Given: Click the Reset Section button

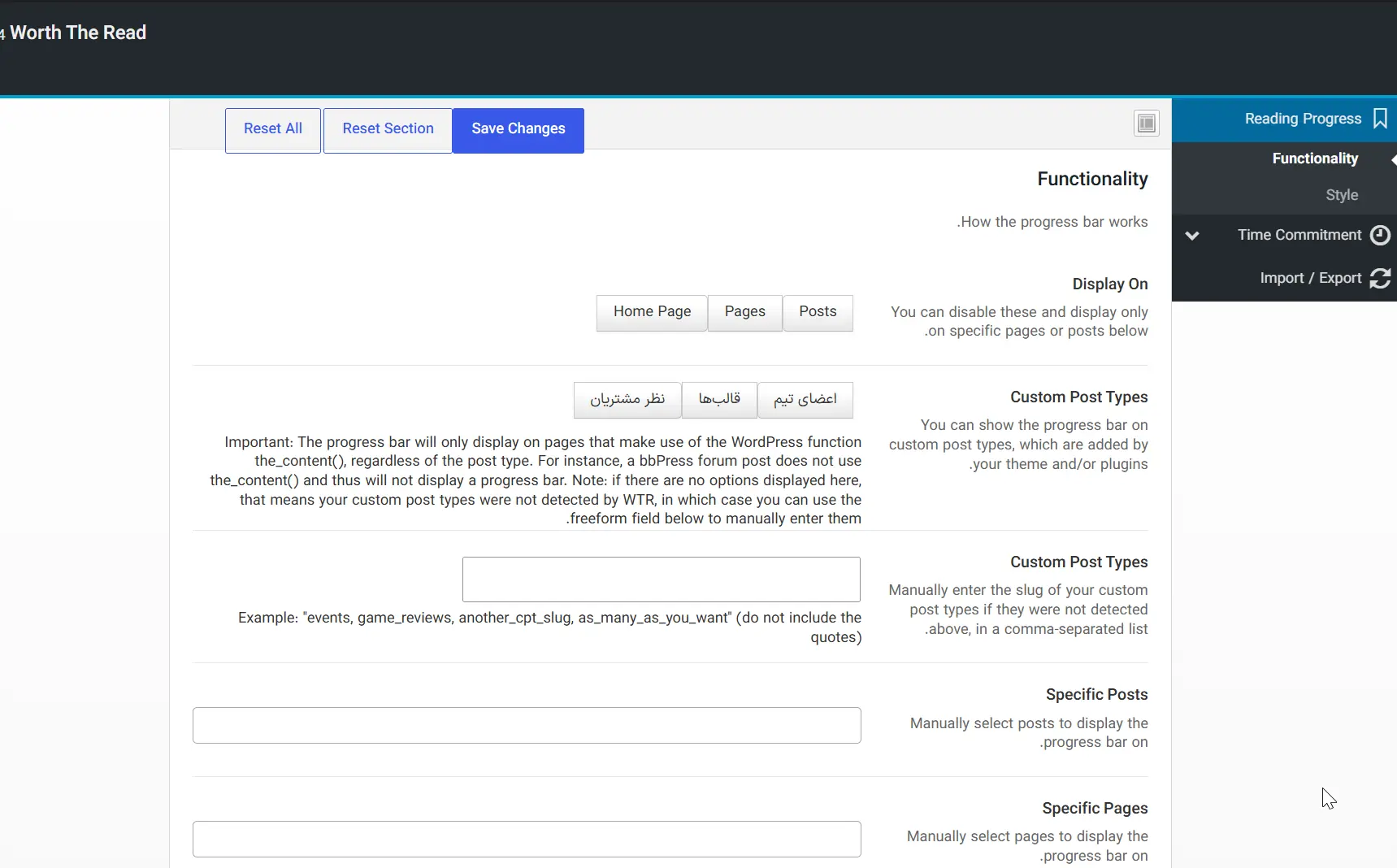Looking at the screenshot, I should 388,130.
